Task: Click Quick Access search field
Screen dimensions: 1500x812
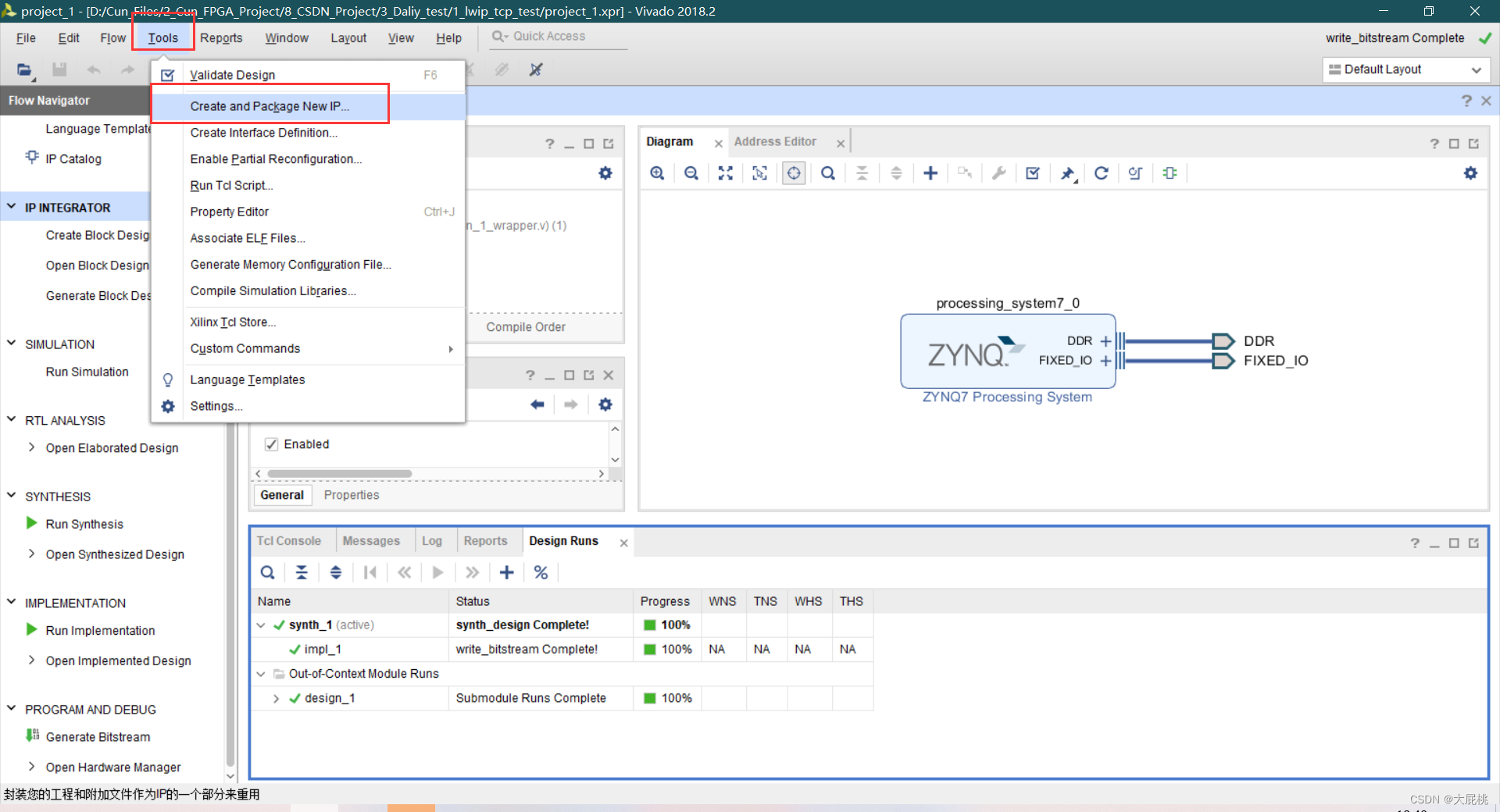Action: 559,37
